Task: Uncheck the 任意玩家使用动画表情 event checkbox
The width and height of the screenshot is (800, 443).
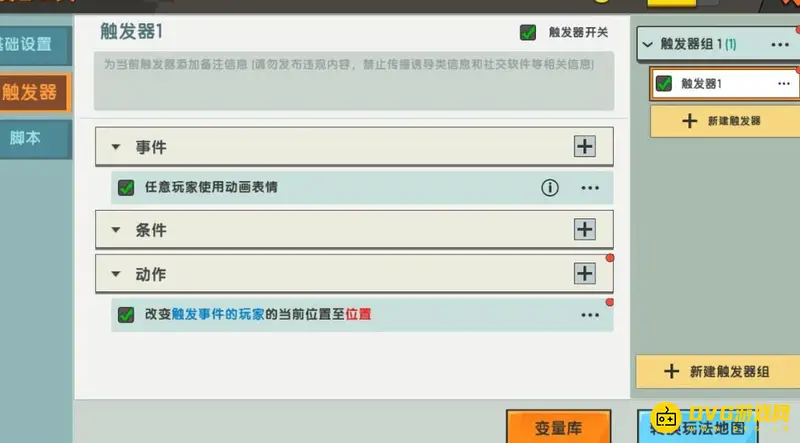Action: pos(126,188)
